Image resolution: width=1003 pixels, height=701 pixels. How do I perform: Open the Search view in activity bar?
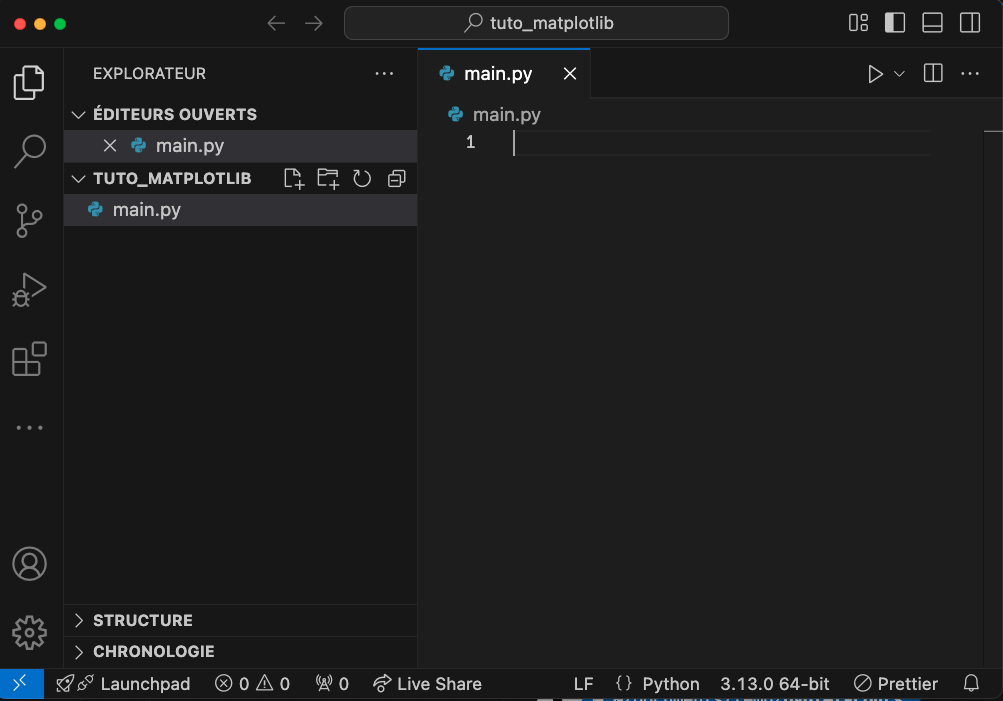pyautogui.click(x=29, y=151)
